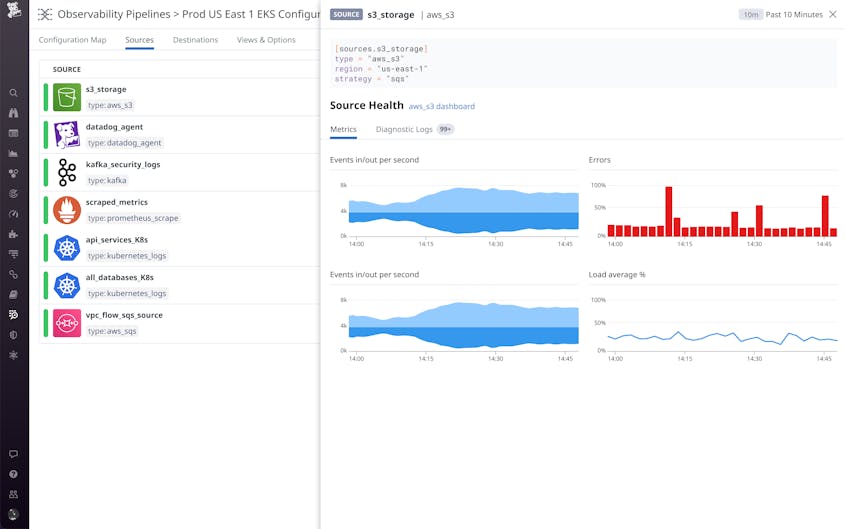Open the aws_s3 dashboard link
The height and width of the screenshot is (529, 847).
(x=442, y=106)
